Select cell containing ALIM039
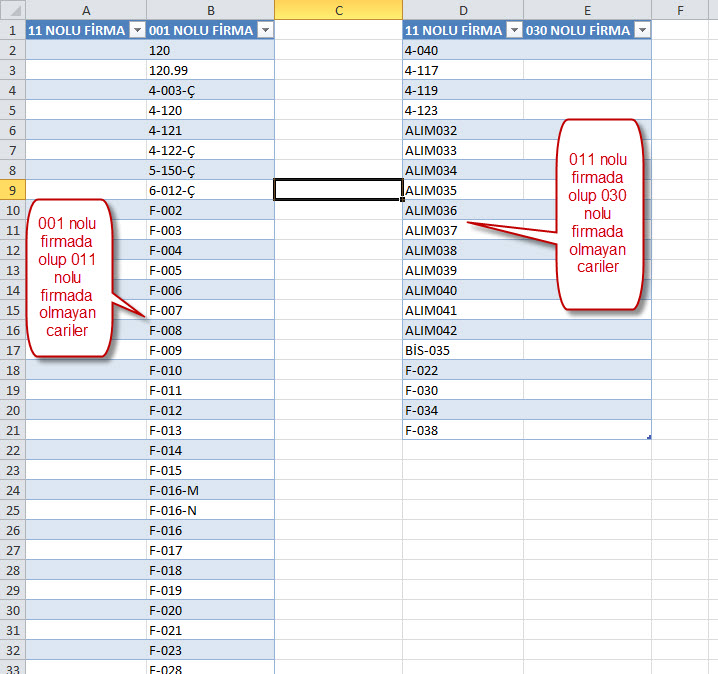Screen dimensions: 718x674 (x=463, y=270)
